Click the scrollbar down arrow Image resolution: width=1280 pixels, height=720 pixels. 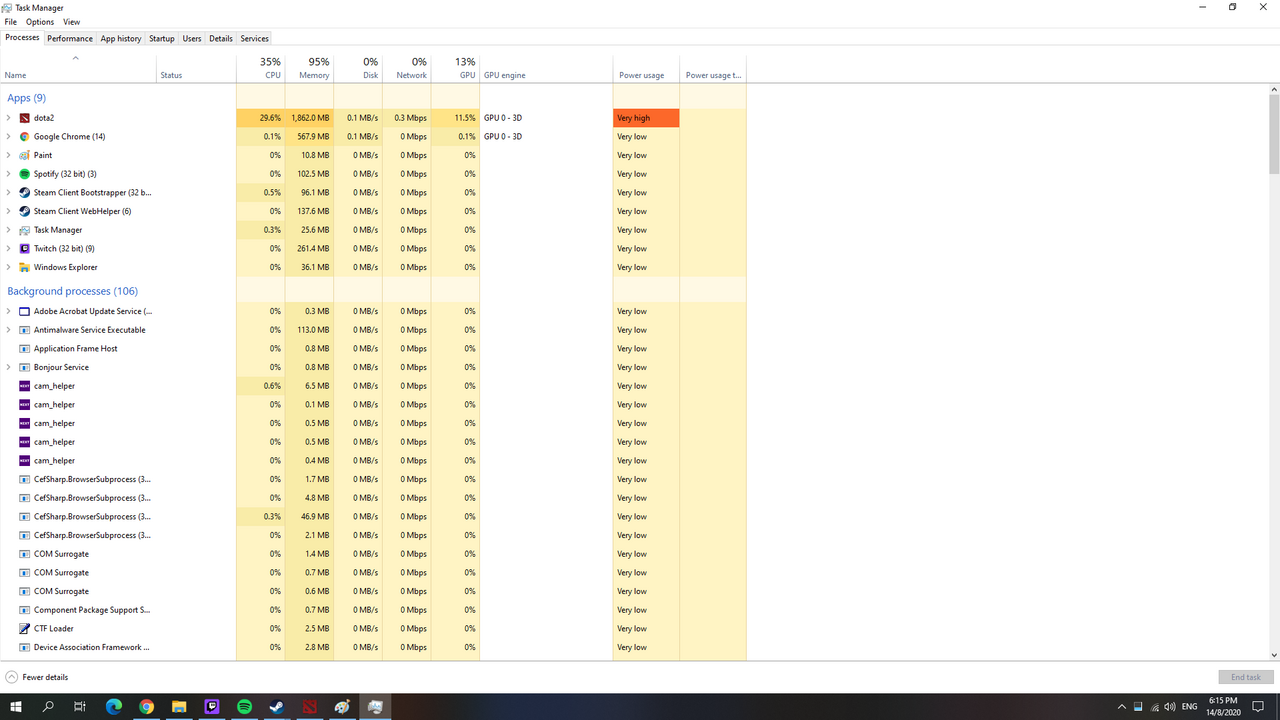pyautogui.click(x=1274, y=655)
